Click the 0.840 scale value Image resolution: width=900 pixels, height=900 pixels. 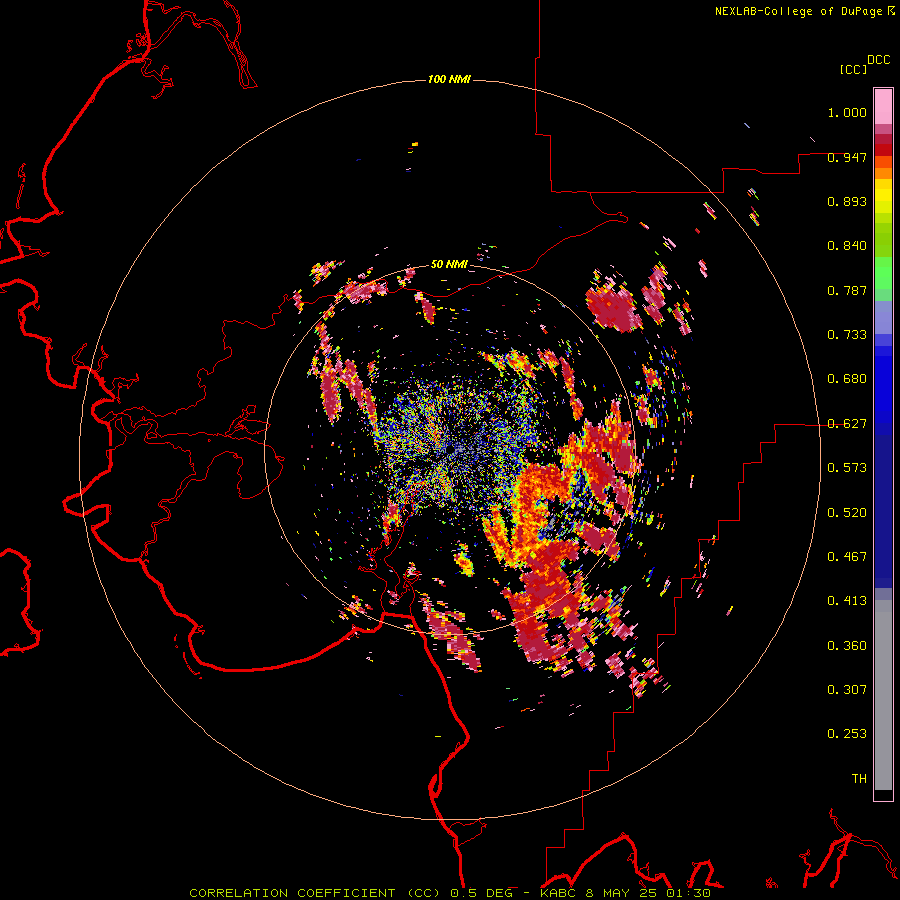pyautogui.click(x=847, y=246)
